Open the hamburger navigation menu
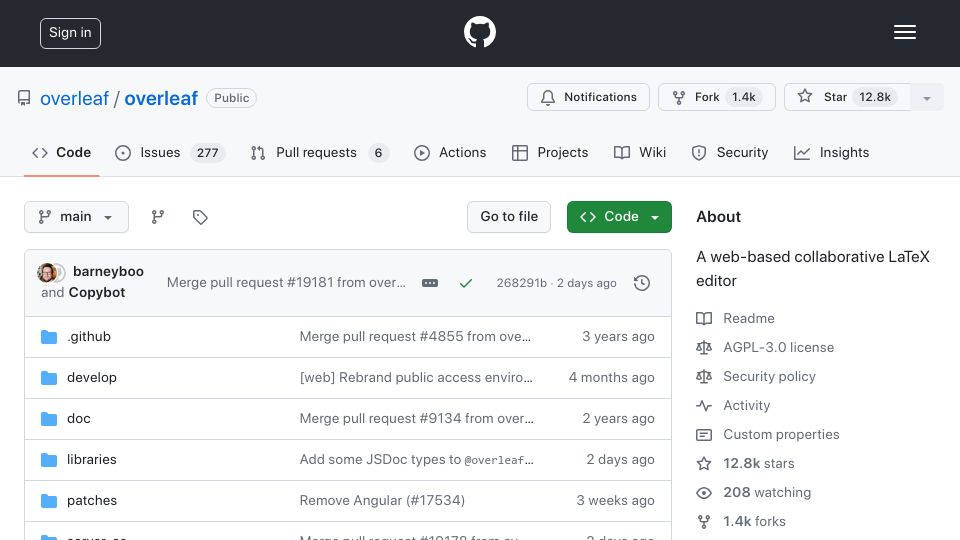 [904, 32]
